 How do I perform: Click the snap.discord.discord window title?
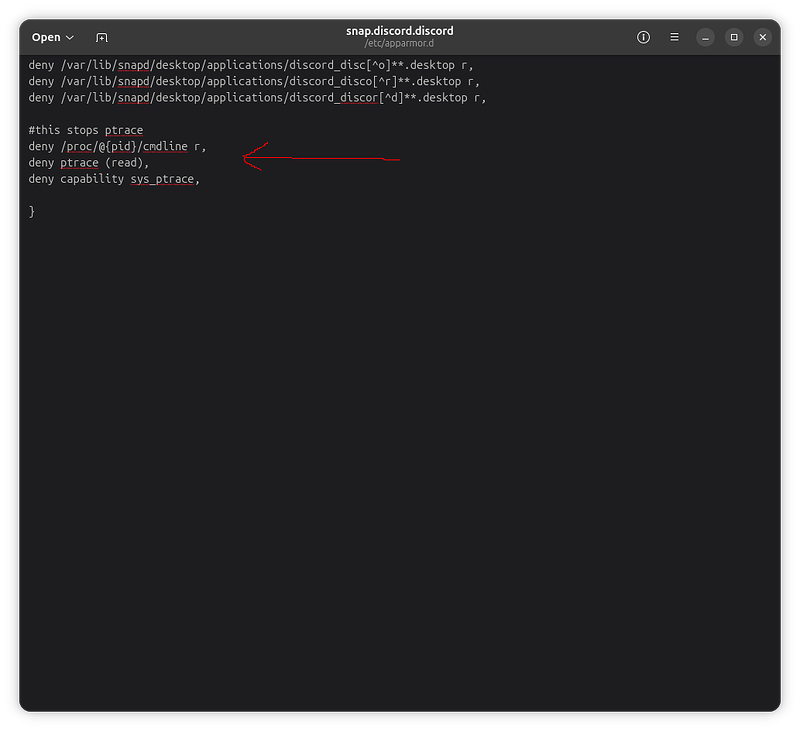(399, 31)
